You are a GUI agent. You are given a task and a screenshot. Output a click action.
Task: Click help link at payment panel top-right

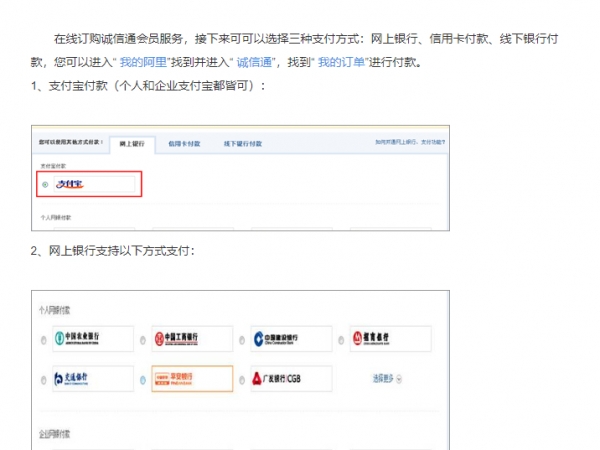408,143
